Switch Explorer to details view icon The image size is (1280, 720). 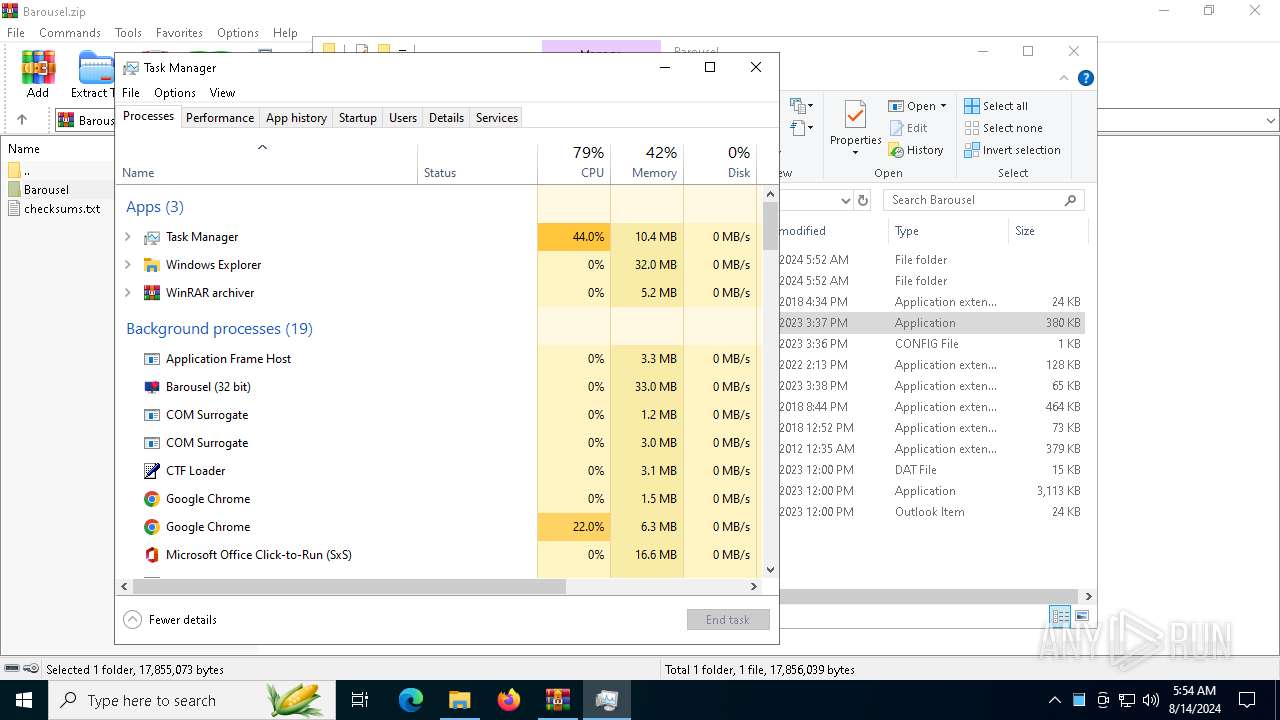pos(1060,616)
